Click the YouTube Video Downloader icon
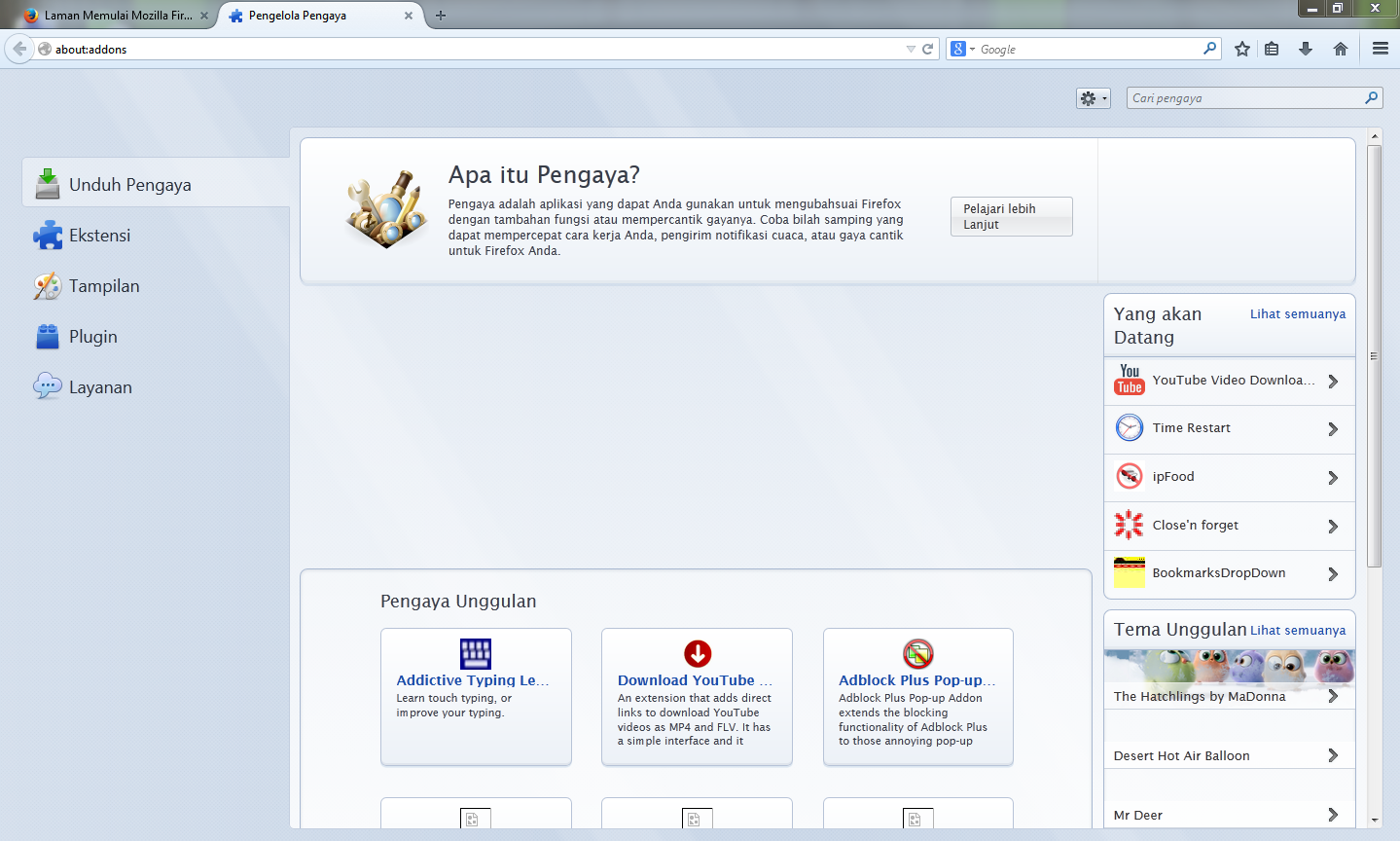This screenshot has width=1400, height=841. click(x=1130, y=380)
